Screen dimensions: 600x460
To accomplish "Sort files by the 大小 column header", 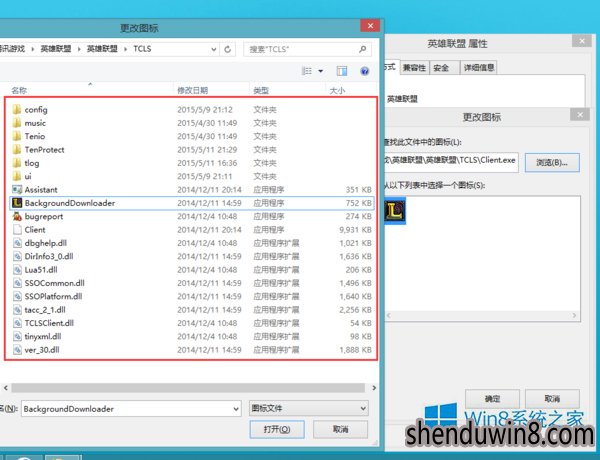I will point(337,91).
